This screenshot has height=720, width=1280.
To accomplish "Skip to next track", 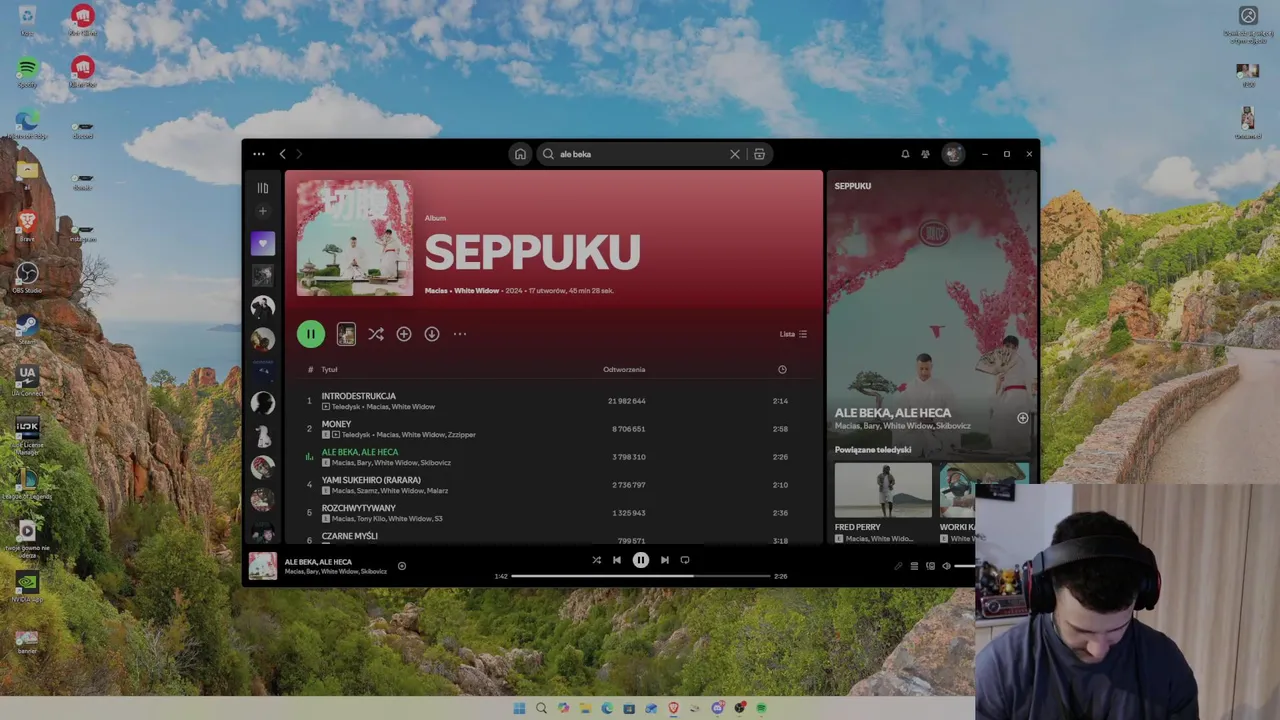I will (x=665, y=560).
